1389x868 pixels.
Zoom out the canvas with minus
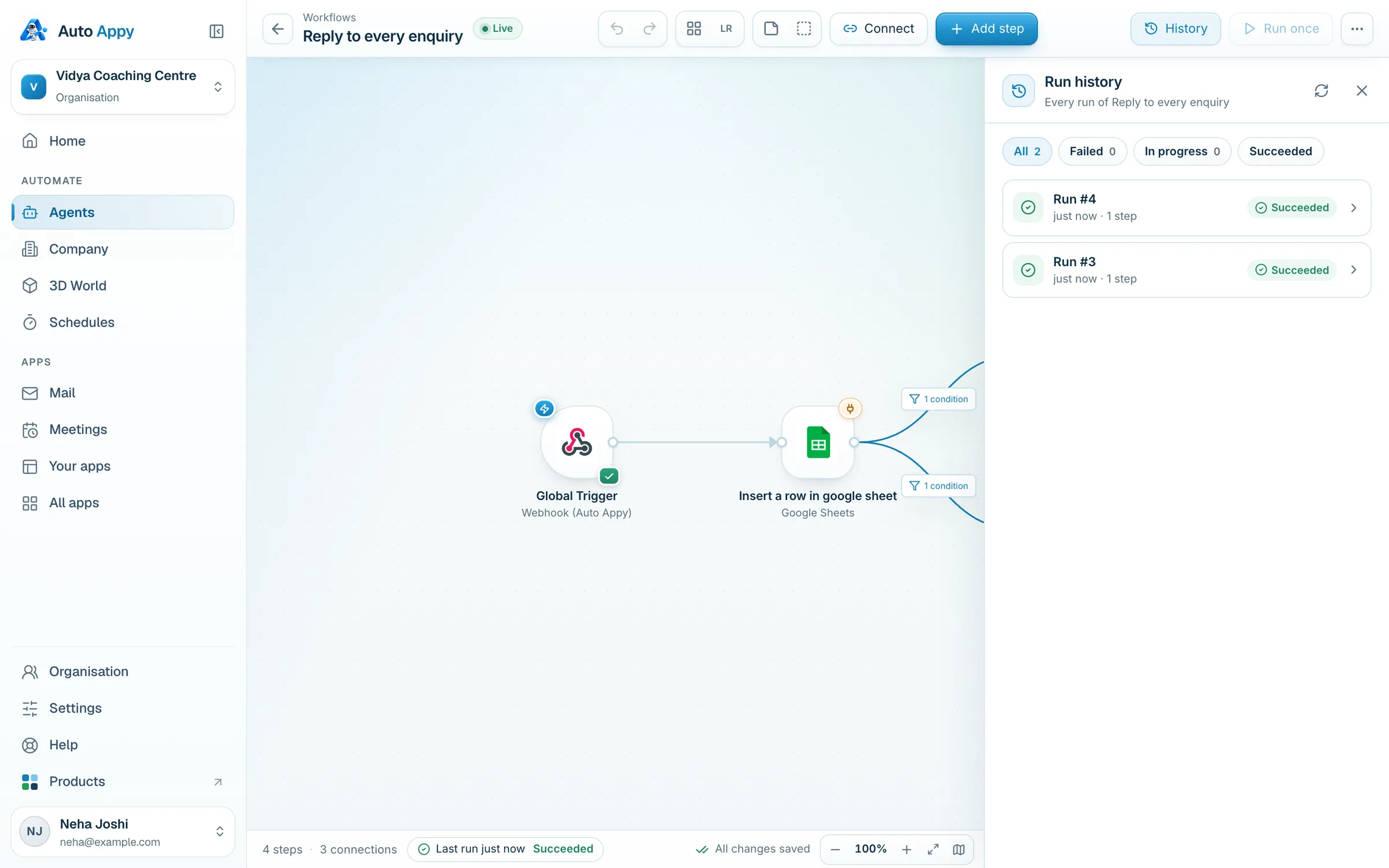coord(835,849)
